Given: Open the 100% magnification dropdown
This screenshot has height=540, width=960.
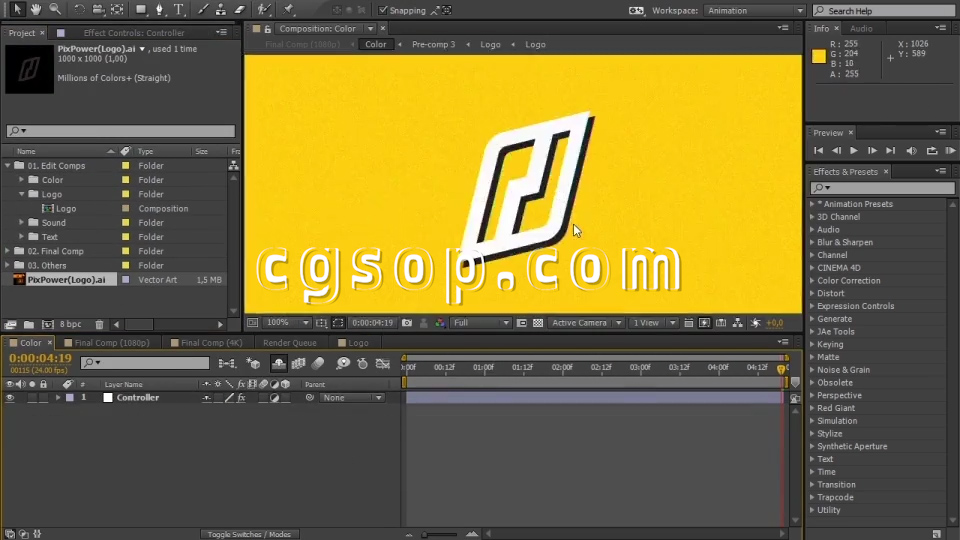Looking at the screenshot, I should (x=287, y=323).
